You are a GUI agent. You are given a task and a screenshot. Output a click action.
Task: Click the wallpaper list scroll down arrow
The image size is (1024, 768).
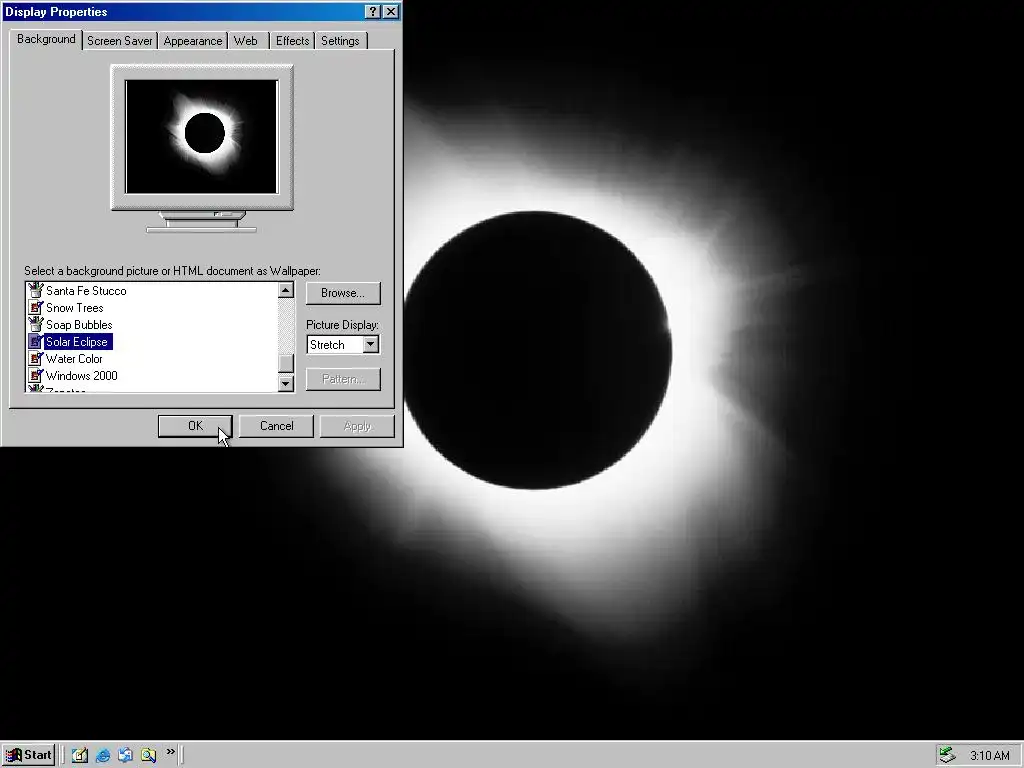pos(285,384)
